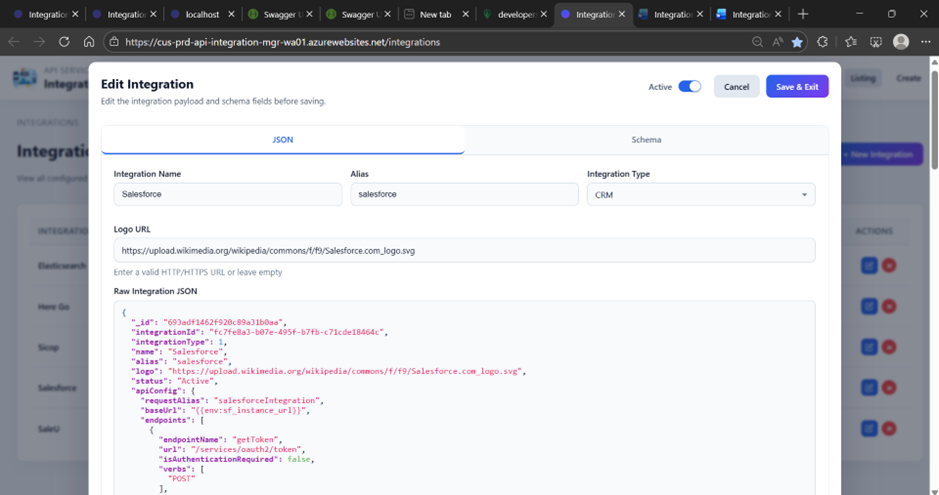Screen dimensions: 939x495
Task: Click the delete icon in the Elasticsearch row
Action: click(x=889, y=265)
